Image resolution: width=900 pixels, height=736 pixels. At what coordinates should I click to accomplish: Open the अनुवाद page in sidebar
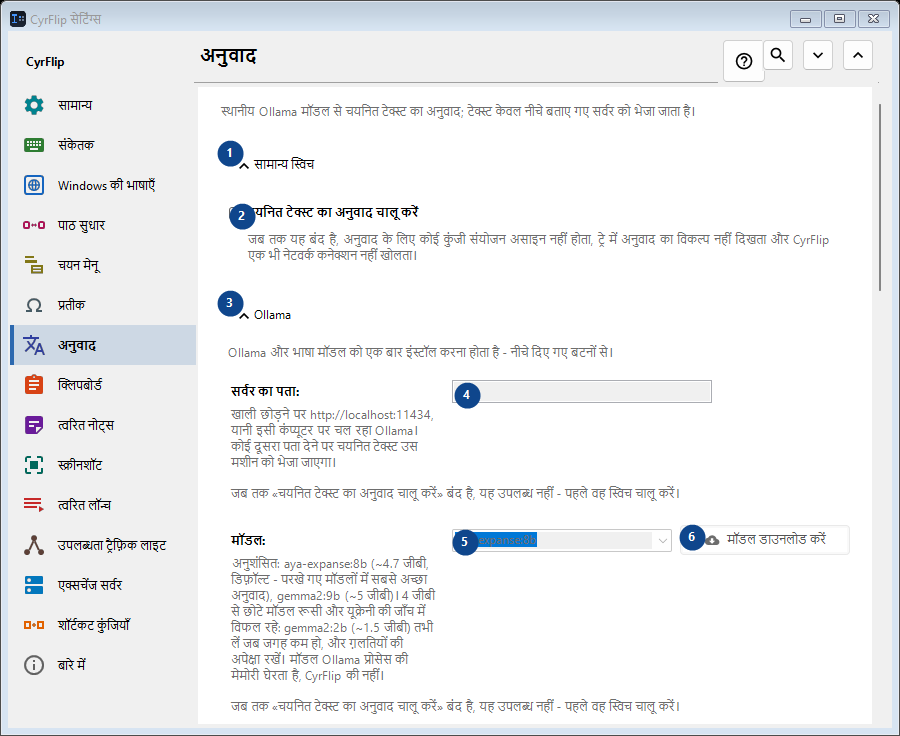pyautogui.click(x=103, y=345)
